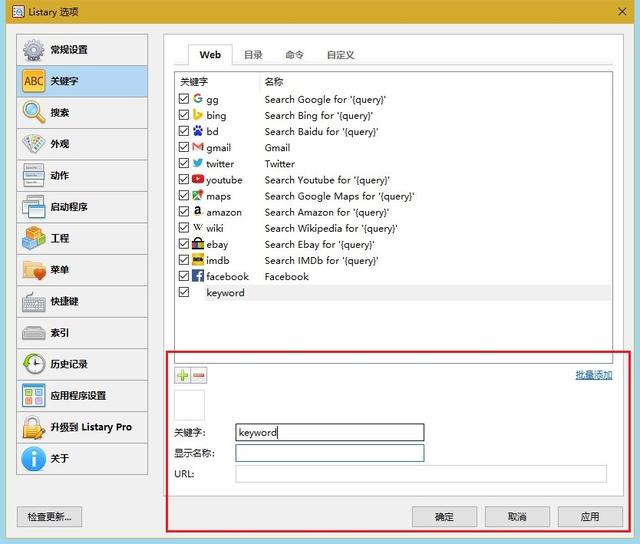
Task: Select the ABC keywords section
Action: [x=82, y=81]
